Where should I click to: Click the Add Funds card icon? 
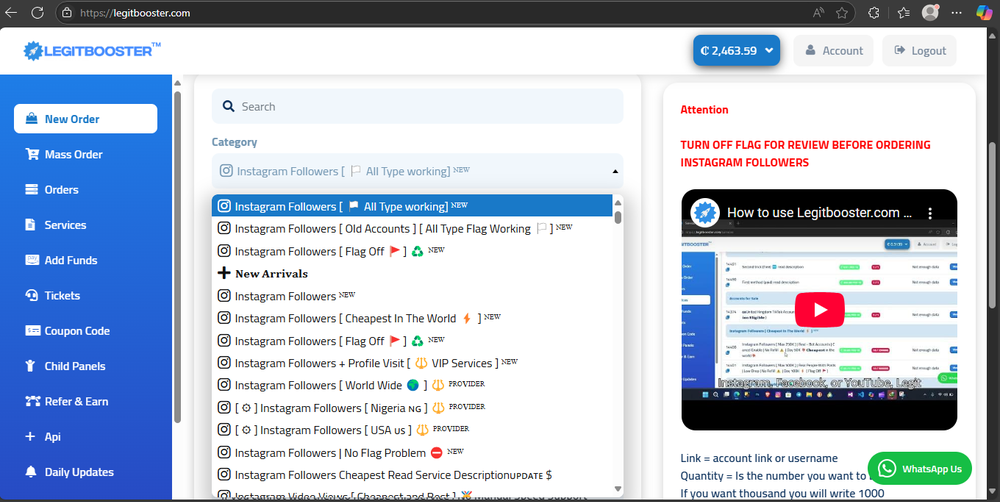click(32, 260)
